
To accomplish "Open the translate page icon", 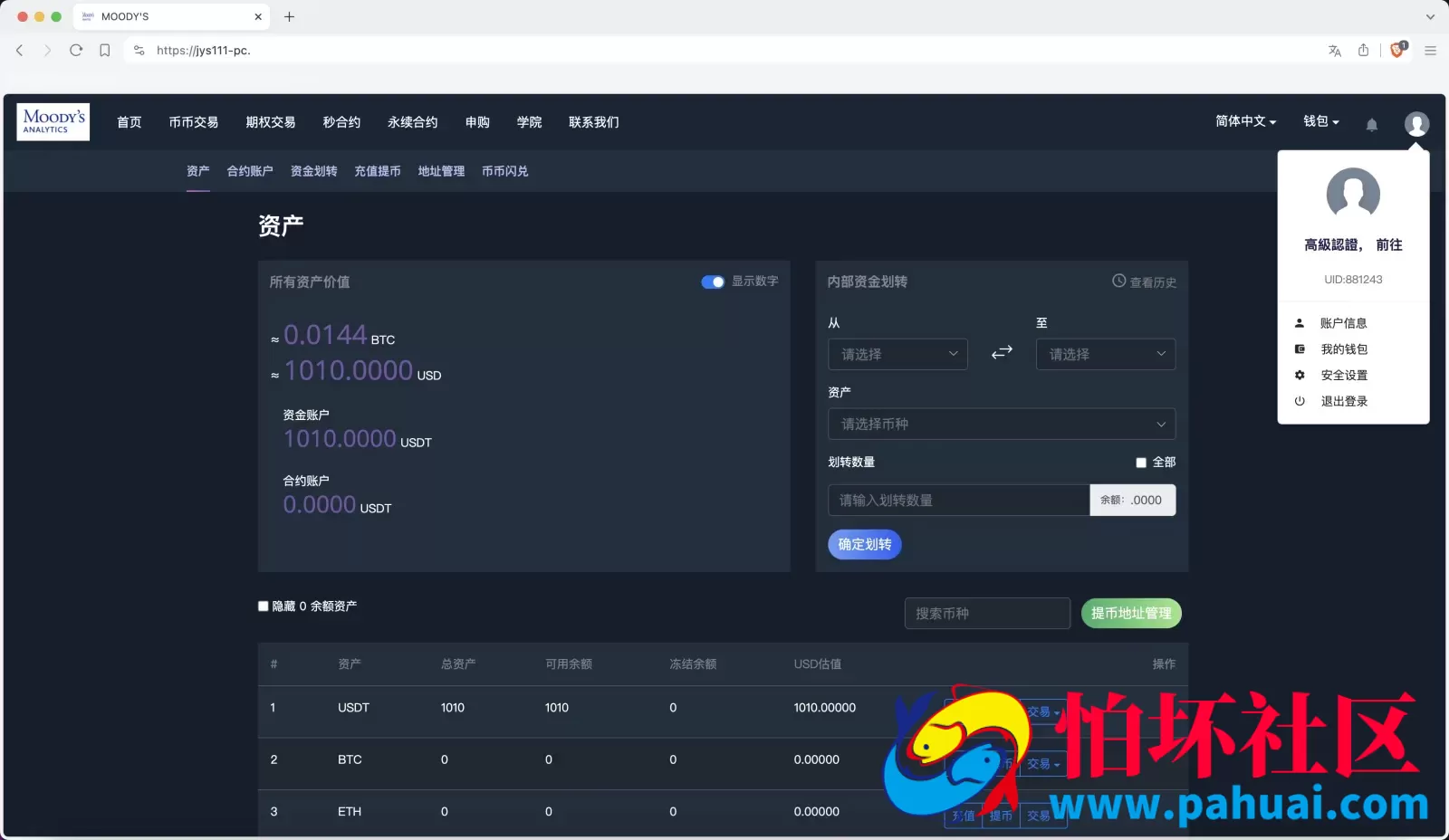I will (1334, 51).
